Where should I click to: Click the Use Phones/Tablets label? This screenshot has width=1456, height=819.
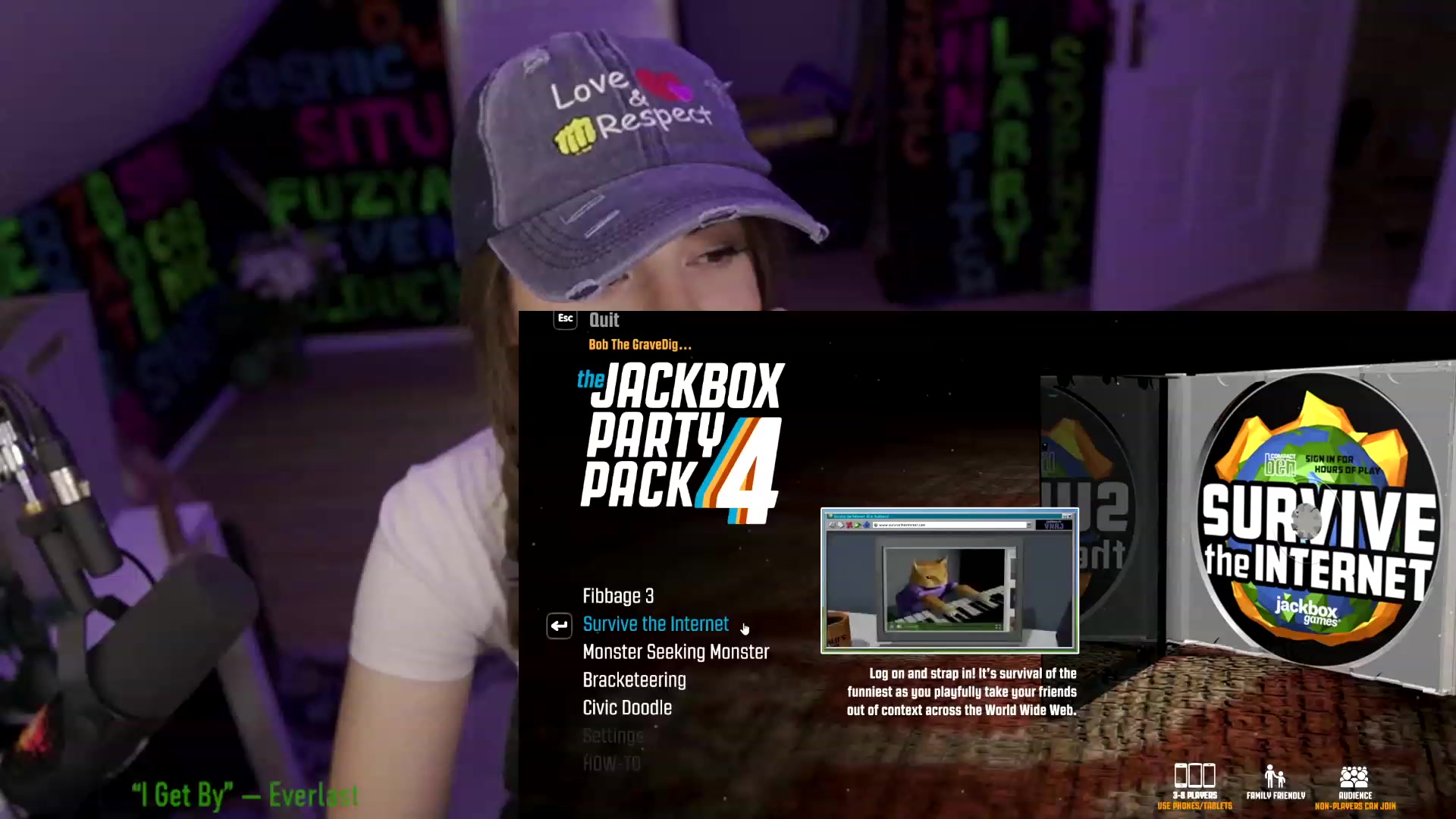coord(1194,806)
